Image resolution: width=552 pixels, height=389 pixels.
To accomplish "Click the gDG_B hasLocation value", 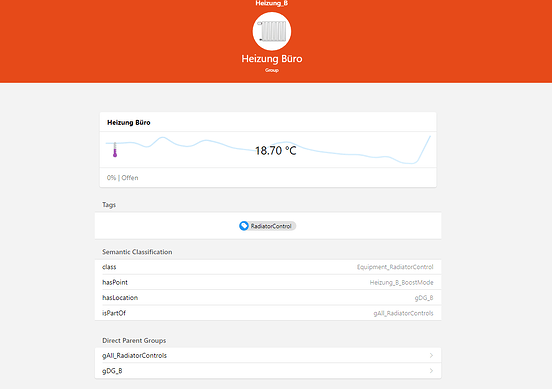I will click(x=424, y=298).
